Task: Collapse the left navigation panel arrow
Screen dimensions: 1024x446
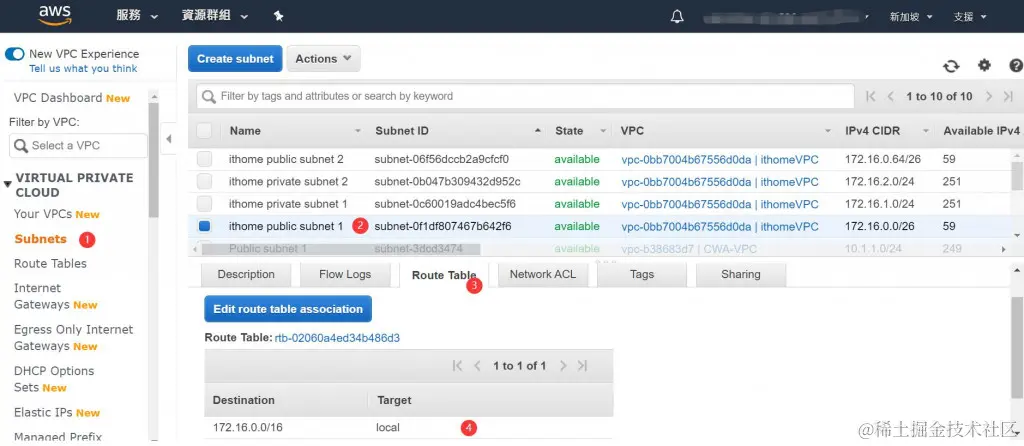Action: (168, 139)
